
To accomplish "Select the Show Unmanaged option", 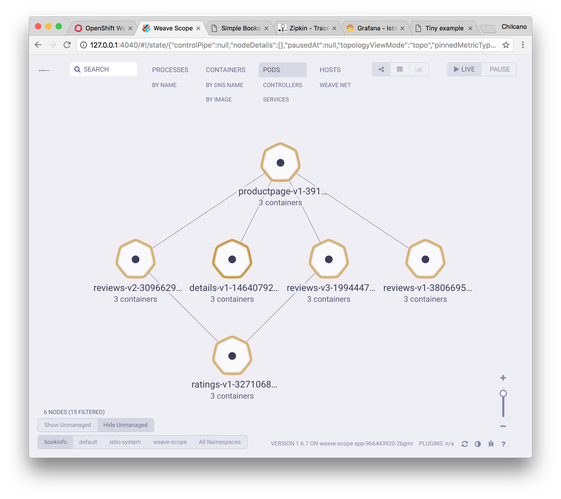I will click(x=68, y=425).
